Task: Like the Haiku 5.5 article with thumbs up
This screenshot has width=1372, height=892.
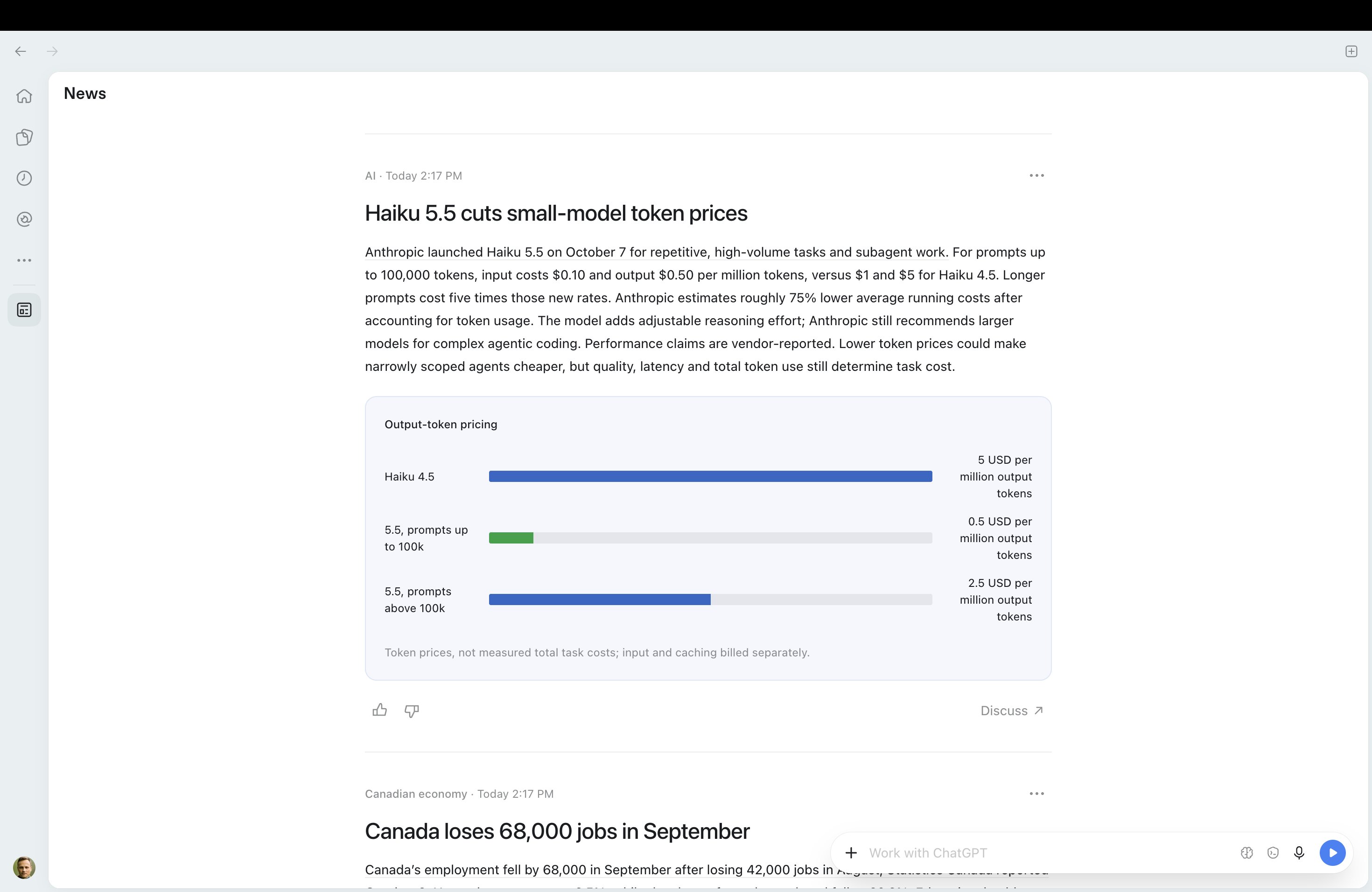Action: click(379, 711)
